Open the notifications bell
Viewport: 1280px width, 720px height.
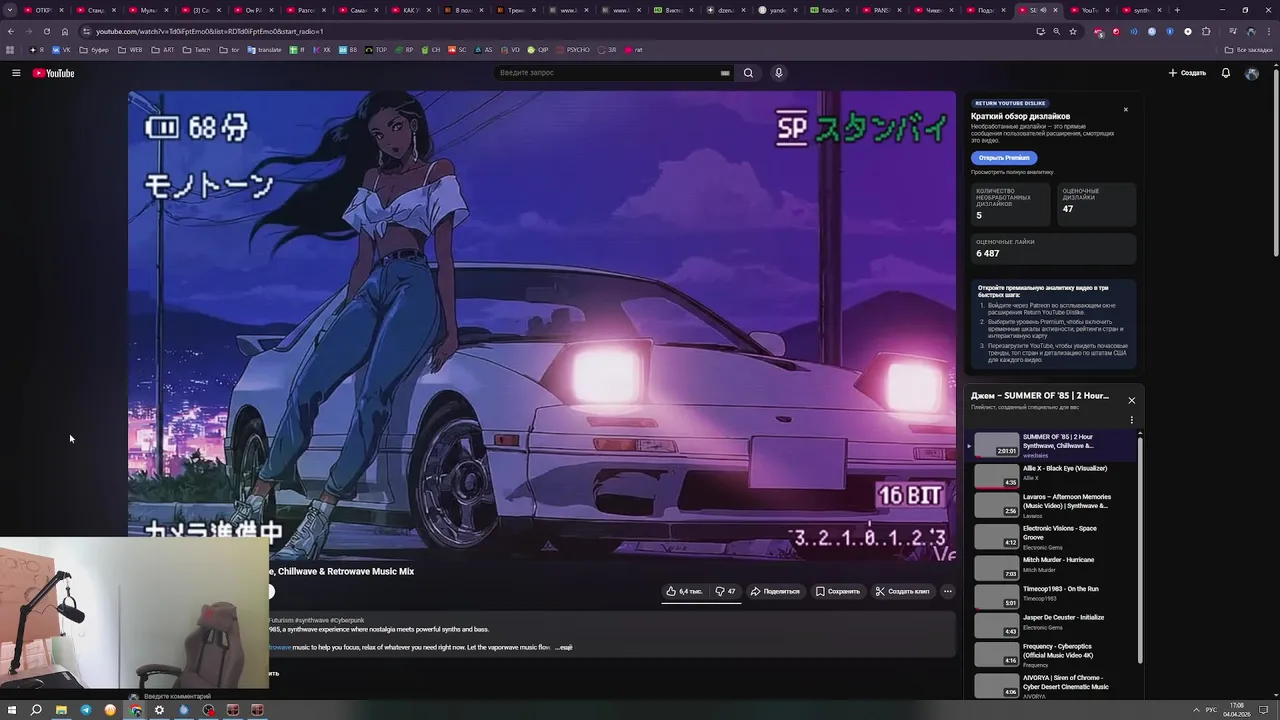coord(1226,73)
